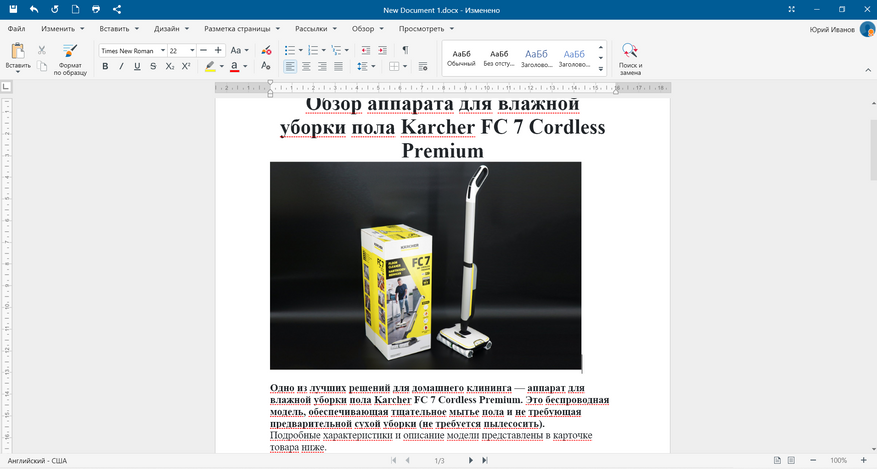Open the font color dropdown arrow
The height and width of the screenshot is (469, 877).
click(245, 67)
